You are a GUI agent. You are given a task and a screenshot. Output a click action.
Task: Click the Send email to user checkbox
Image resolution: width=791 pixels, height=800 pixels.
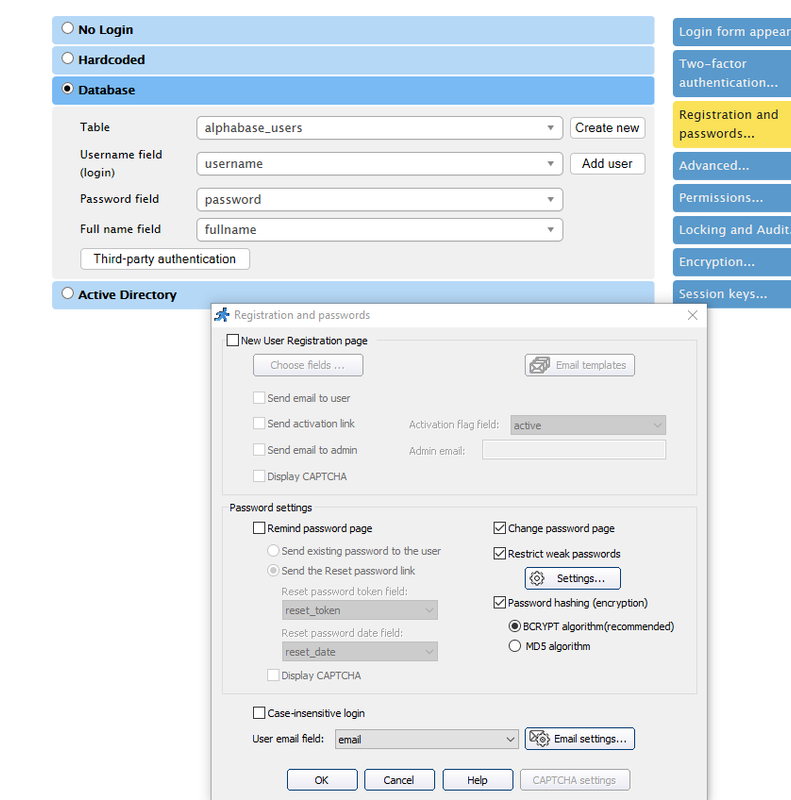(x=259, y=397)
